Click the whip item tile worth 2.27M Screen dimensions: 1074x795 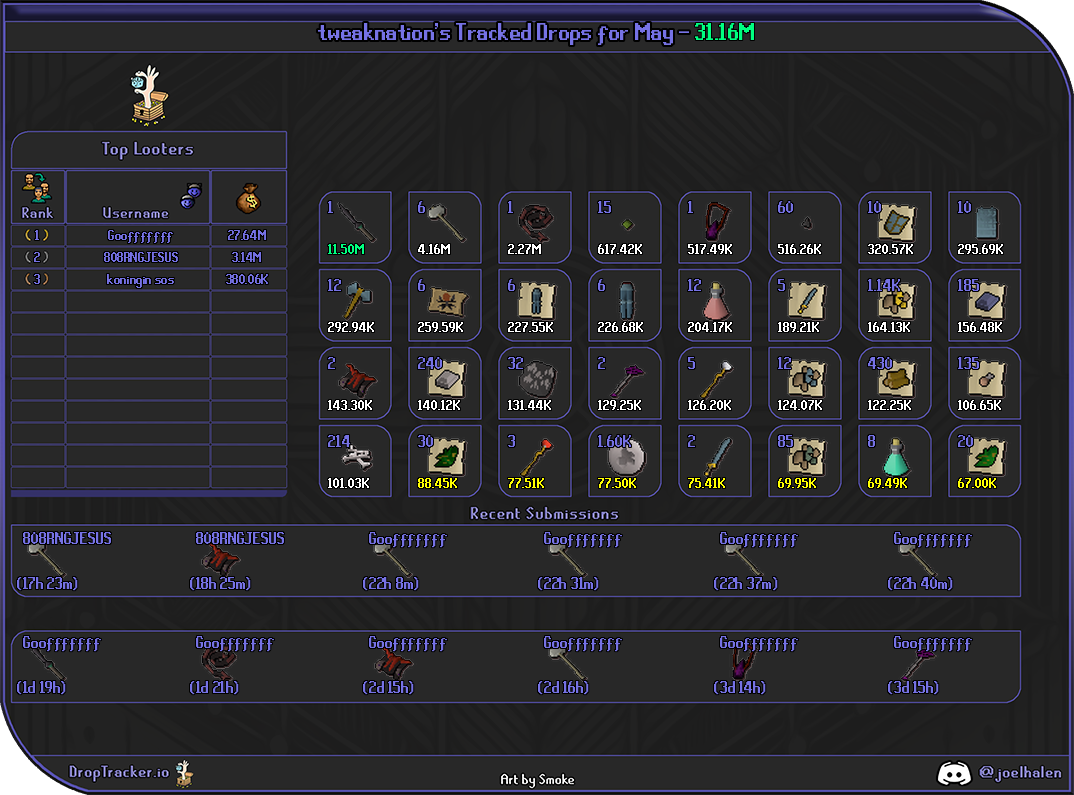(x=534, y=227)
